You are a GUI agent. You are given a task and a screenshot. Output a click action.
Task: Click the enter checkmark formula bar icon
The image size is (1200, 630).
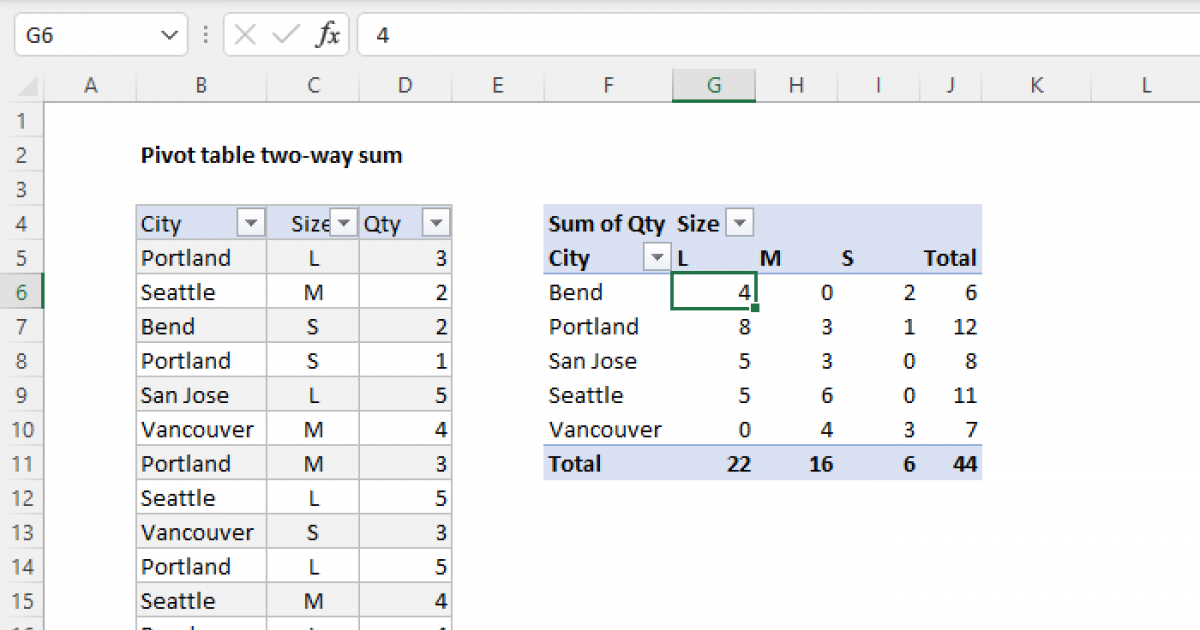tap(286, 36)
